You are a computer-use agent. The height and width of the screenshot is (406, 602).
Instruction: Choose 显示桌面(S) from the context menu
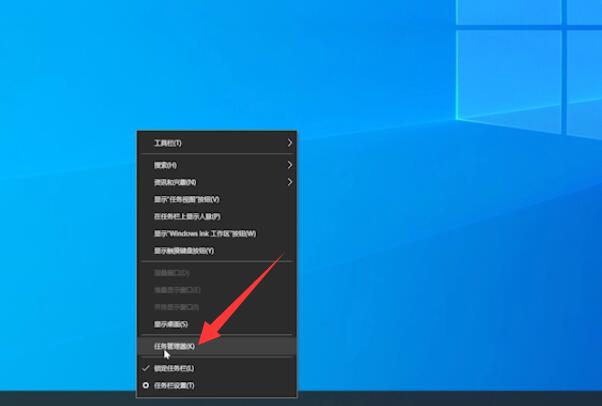tap(217, 324)
